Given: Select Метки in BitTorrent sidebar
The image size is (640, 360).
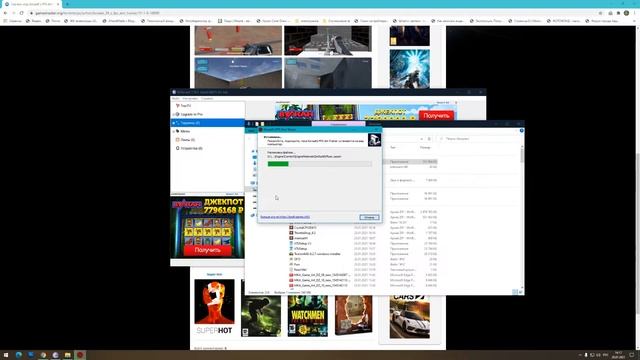Looking at the screenshot, I should tap(185, 131).
